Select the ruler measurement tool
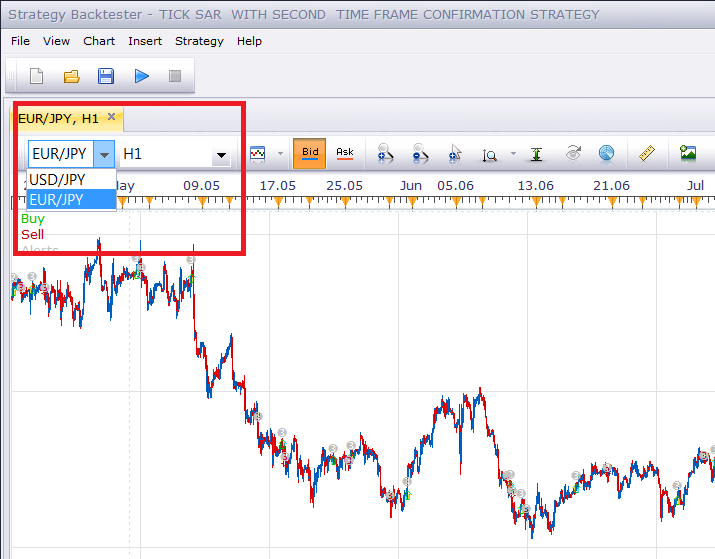 (647, 154)
